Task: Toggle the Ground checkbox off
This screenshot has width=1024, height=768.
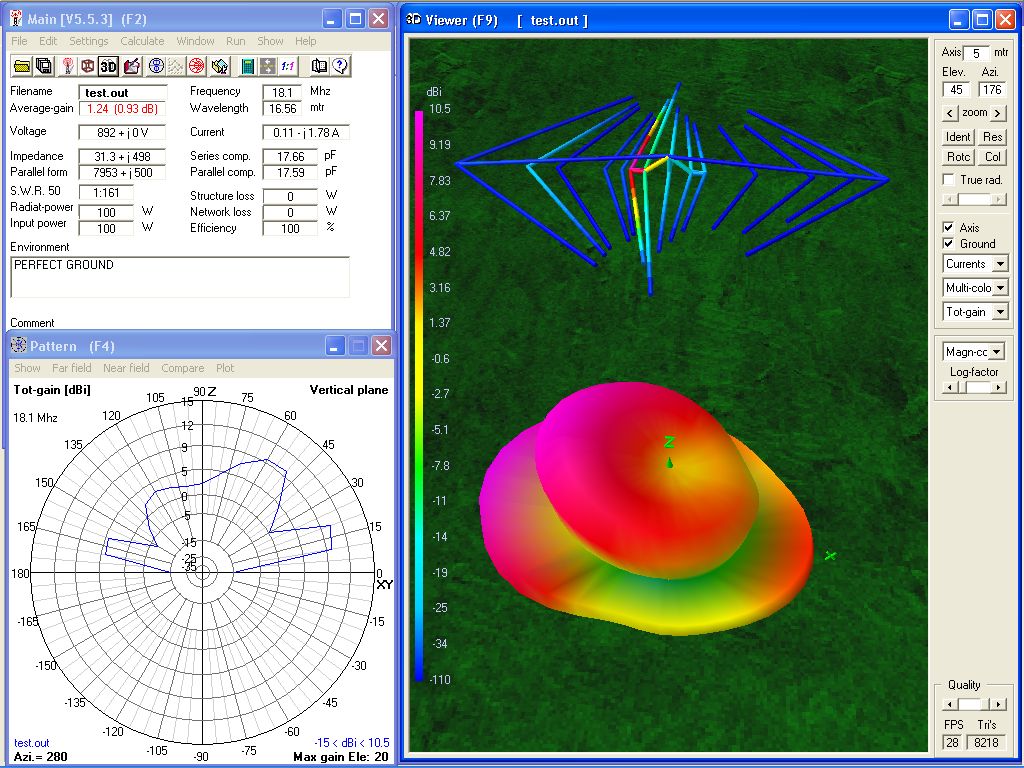Action: [949, 244]
